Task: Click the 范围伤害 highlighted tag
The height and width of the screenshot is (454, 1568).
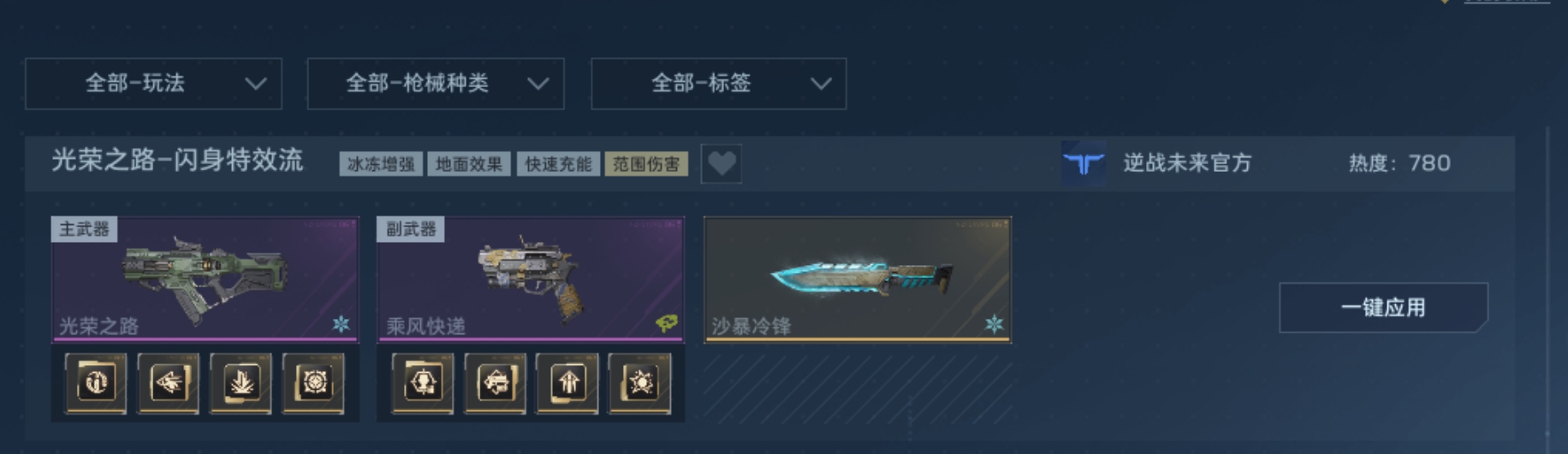Action: 646,164
